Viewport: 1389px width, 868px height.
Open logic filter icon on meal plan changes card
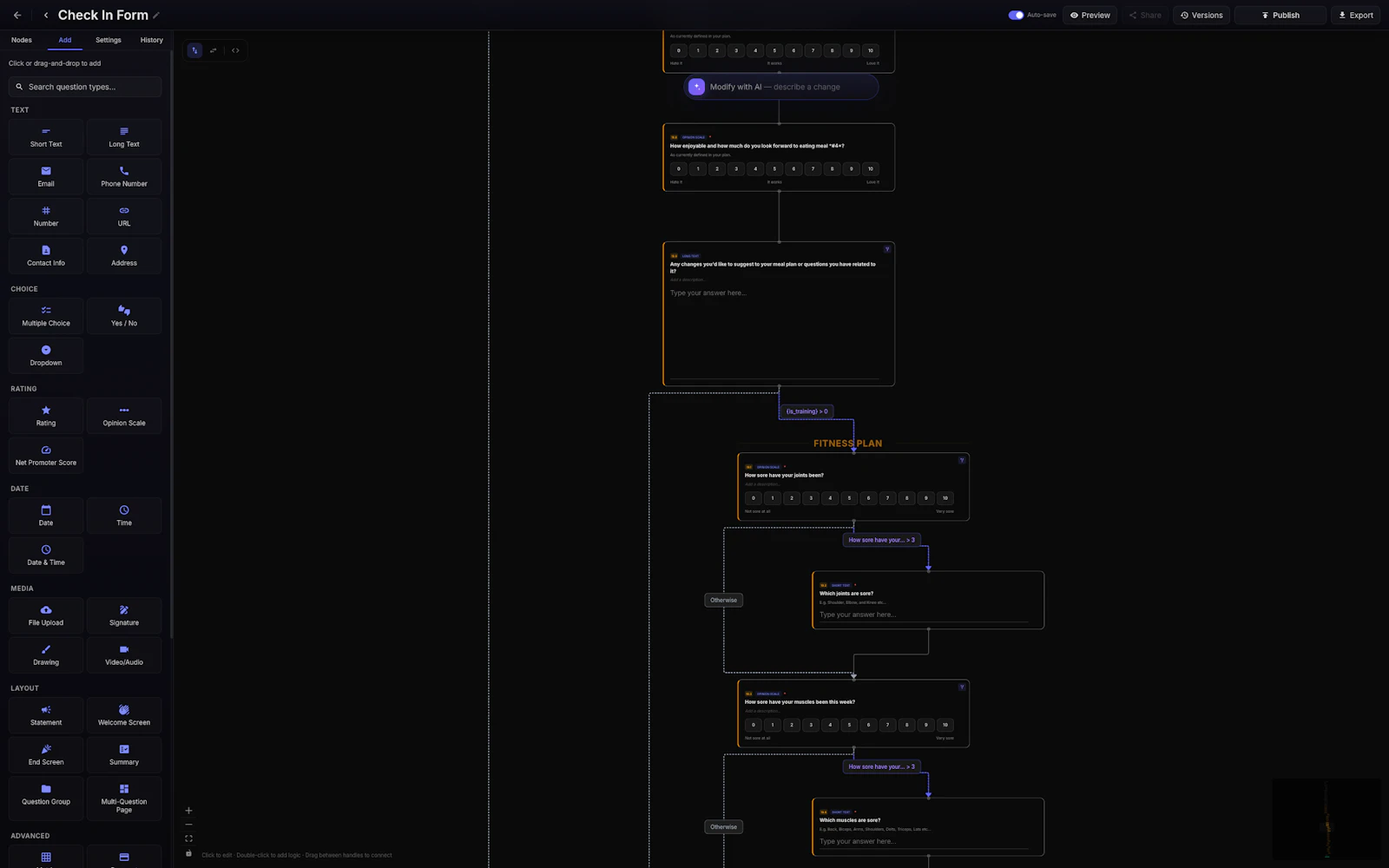(887, 249)
